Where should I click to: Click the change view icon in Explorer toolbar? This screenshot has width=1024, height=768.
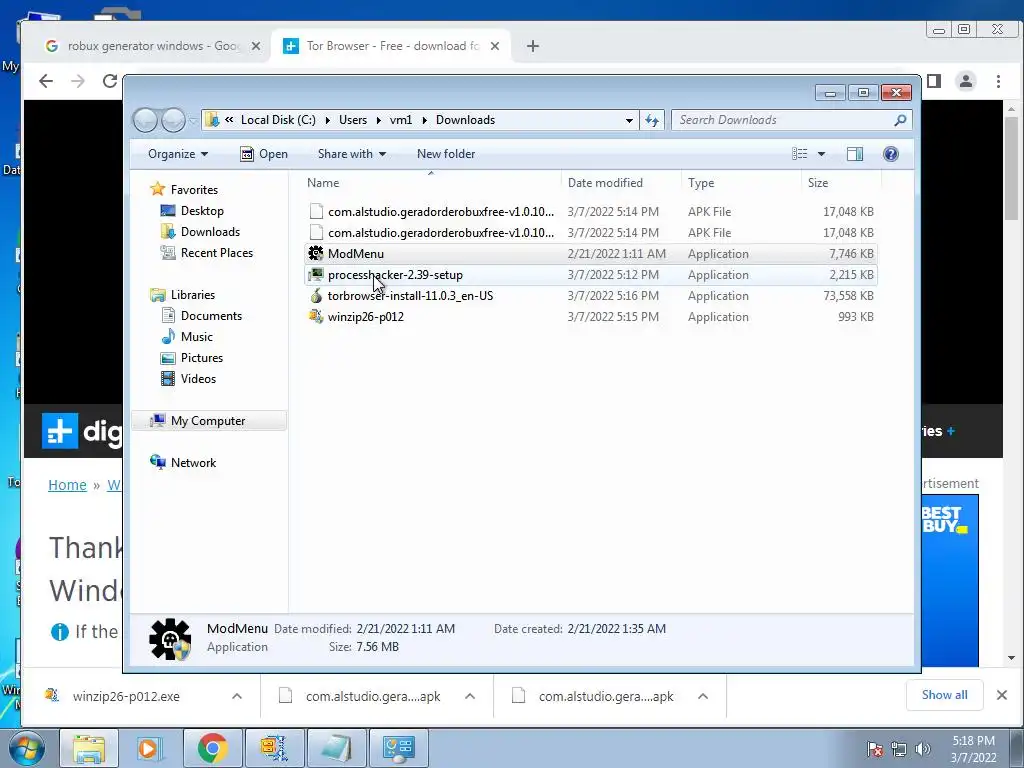click(x=799, y=154)
